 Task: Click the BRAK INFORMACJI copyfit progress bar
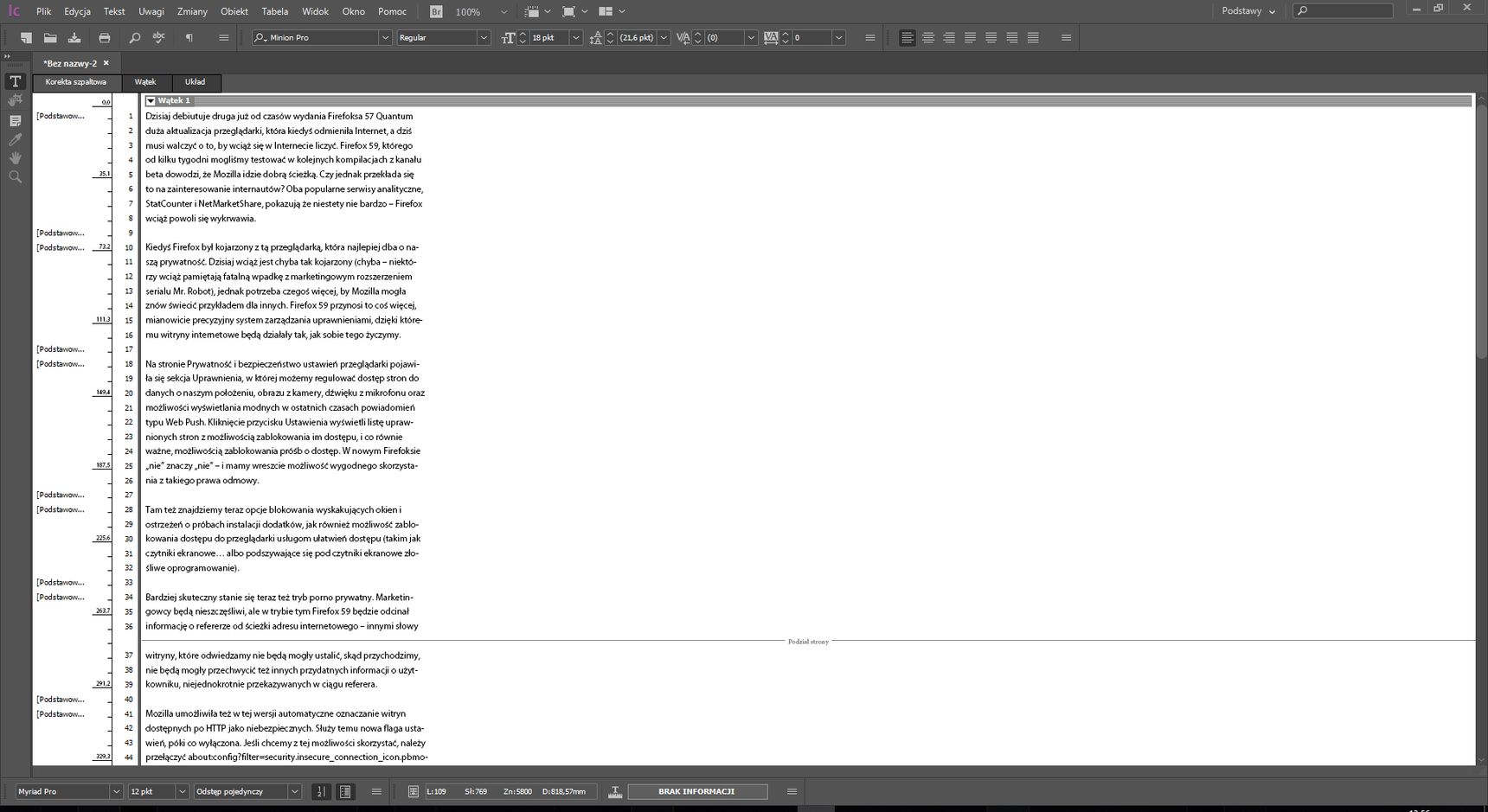tap(696, 791)
